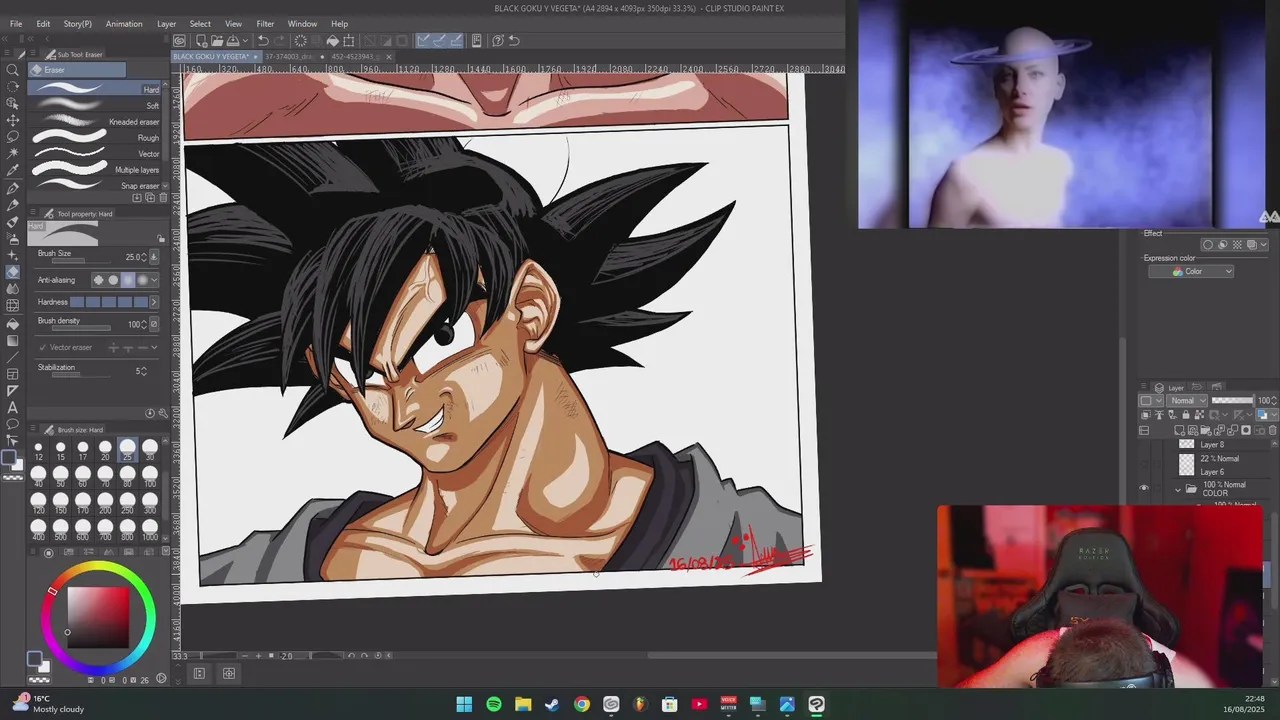Select the Fill bucket tool

point(12,323)
